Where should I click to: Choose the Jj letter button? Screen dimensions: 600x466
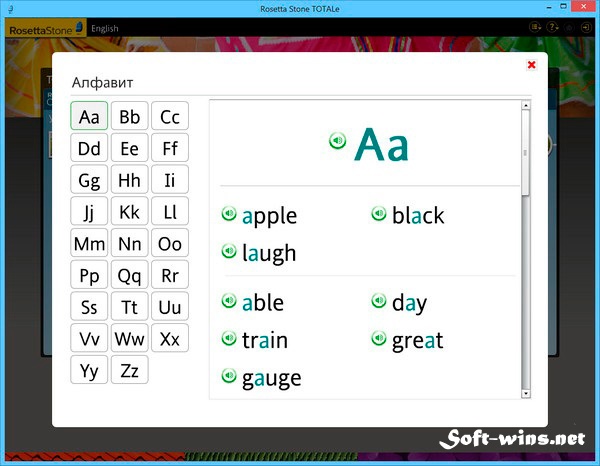coord(89,211)
